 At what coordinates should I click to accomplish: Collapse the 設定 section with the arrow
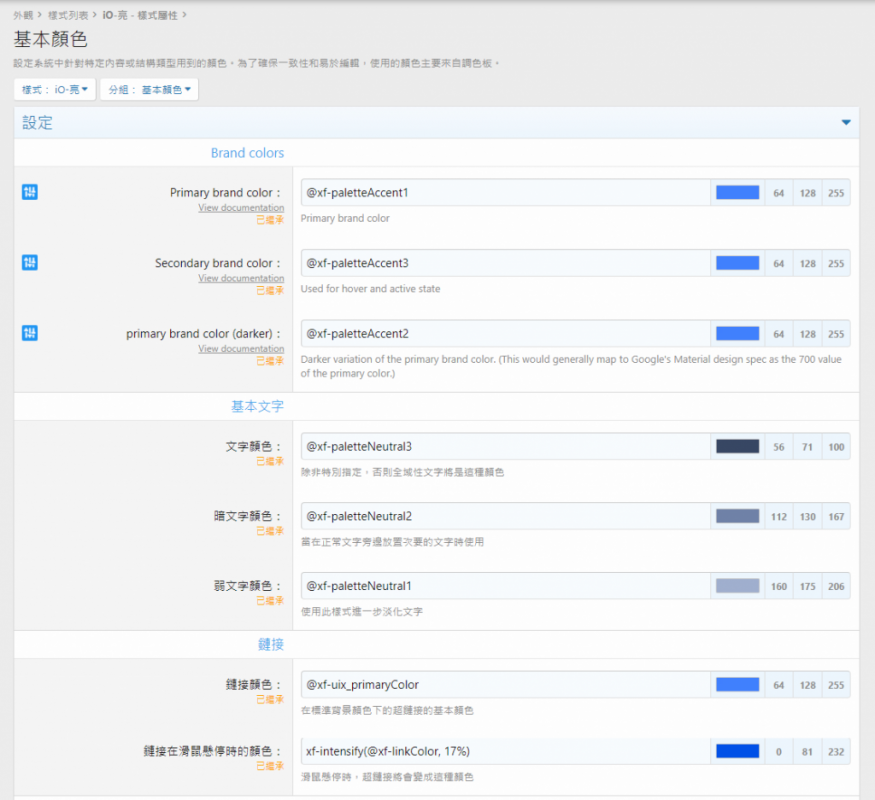coord(846,123)
